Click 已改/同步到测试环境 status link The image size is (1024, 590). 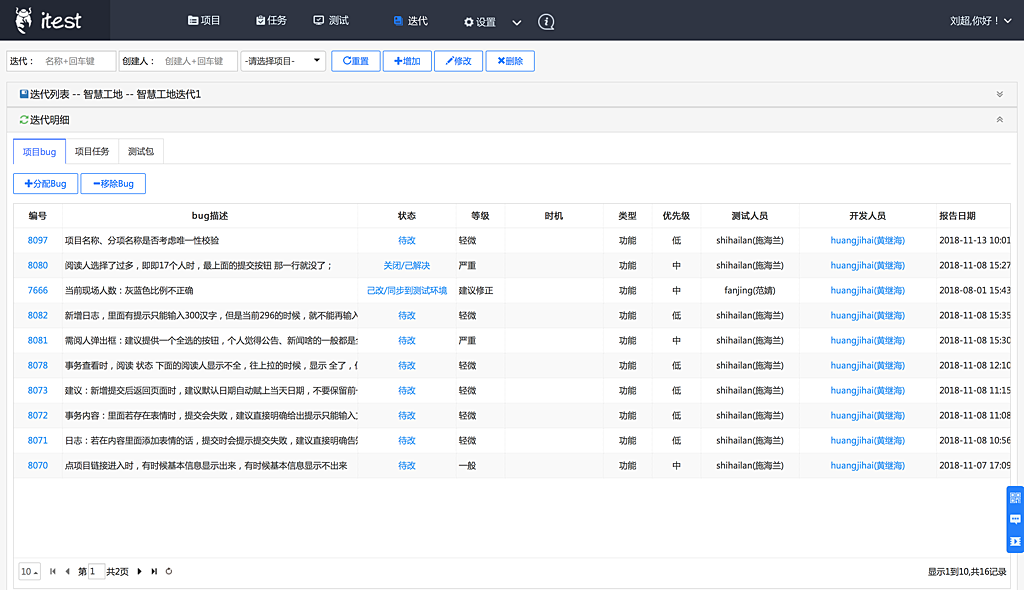(407, 290)
